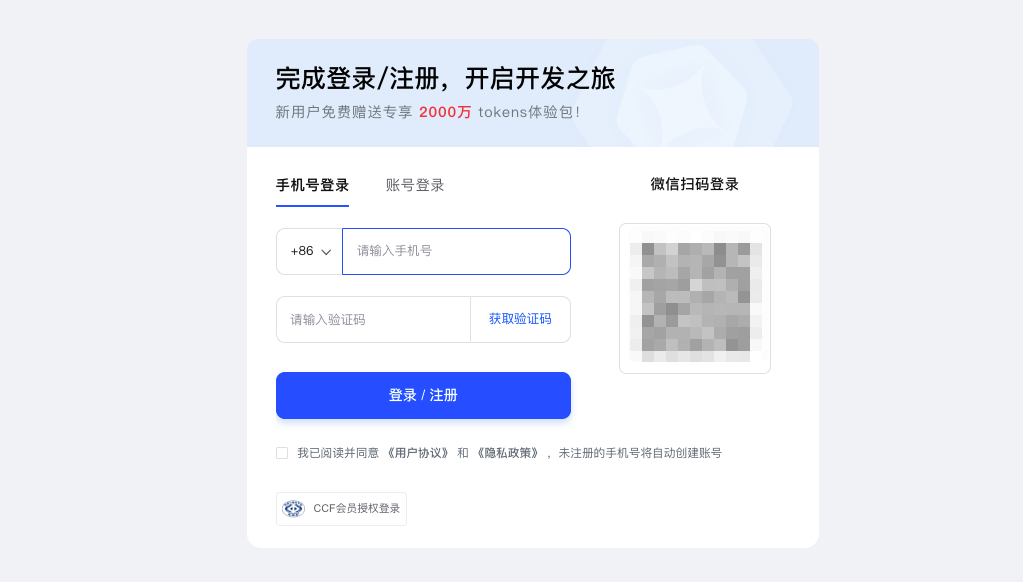Select CCF会员授权登录 option
1023x582 pixels.
point(341,509)
